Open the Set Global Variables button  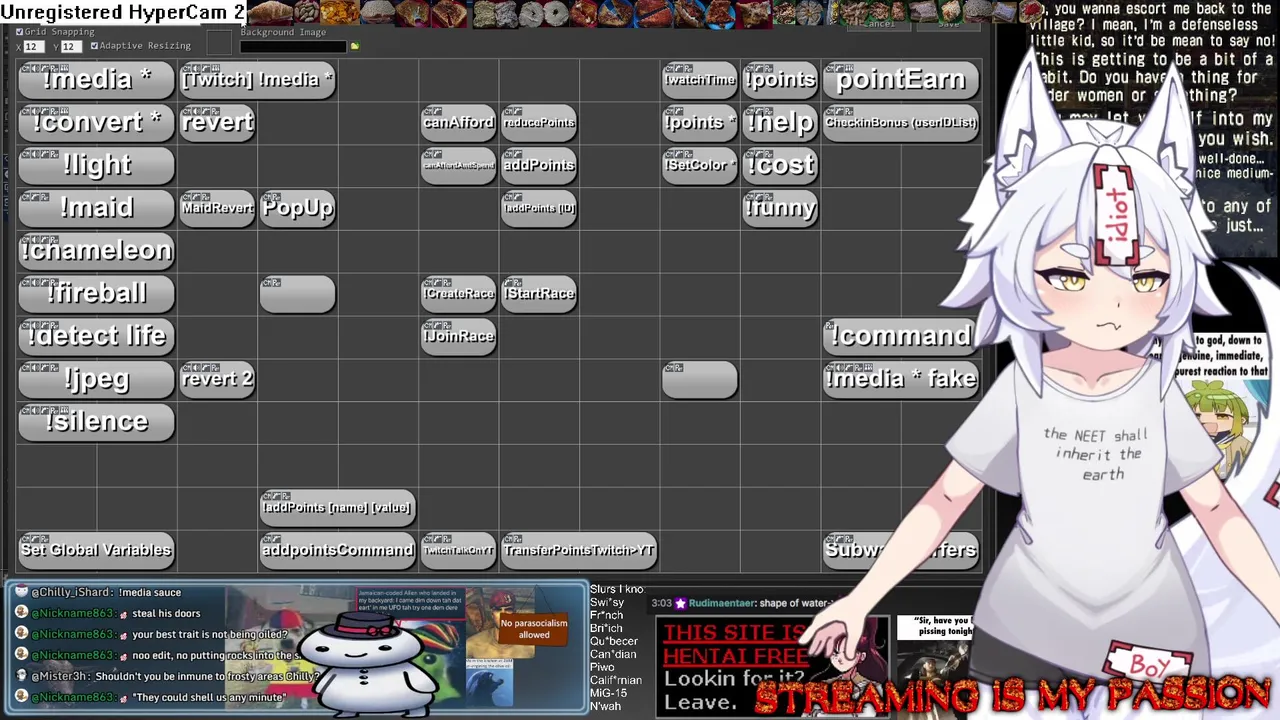[x=97, y=550]
